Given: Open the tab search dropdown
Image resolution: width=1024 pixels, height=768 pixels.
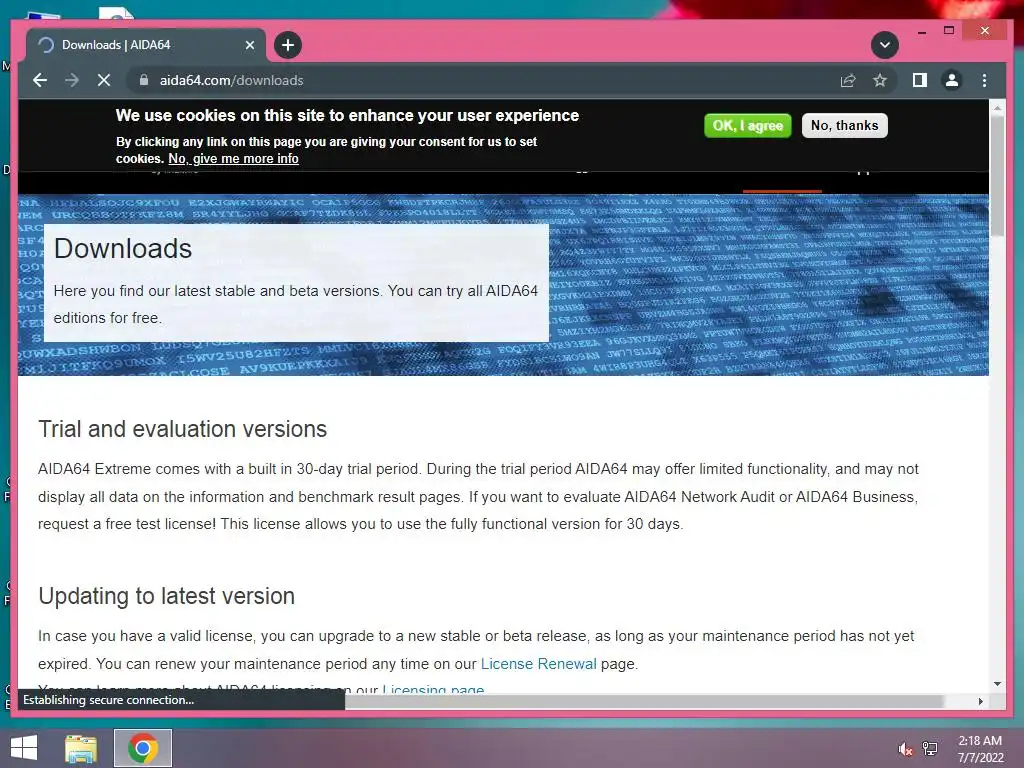Looking at the screenshot, I should click(885, 45).
